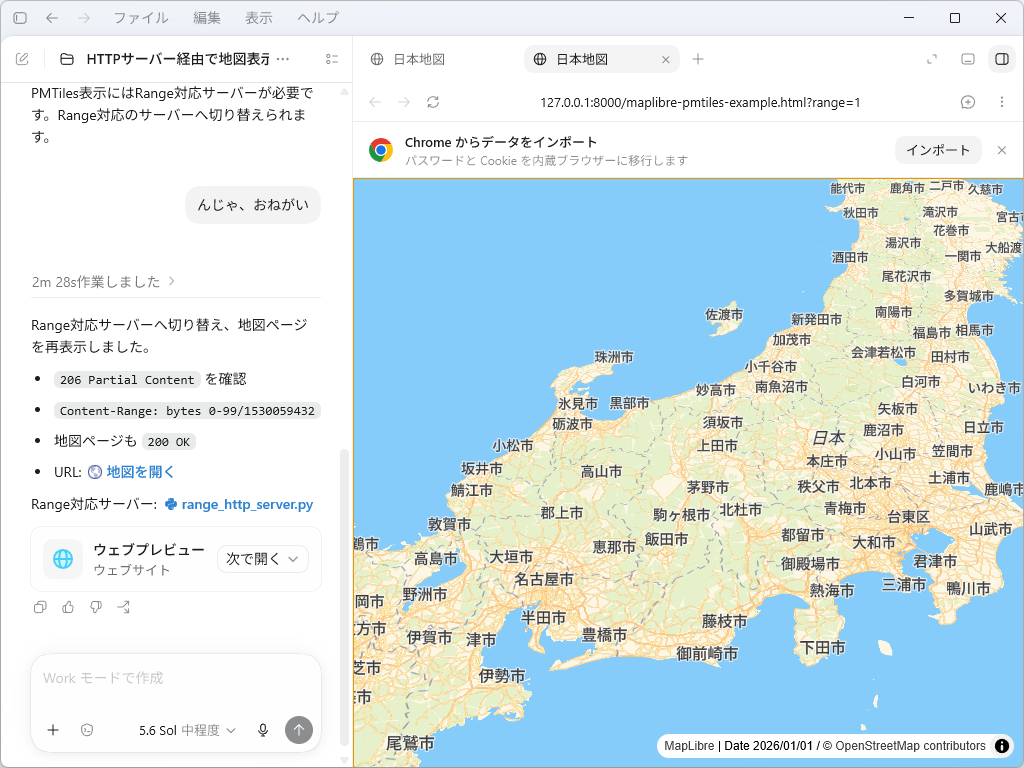Click the 伊勢市 label on map
Screen dimensions: 1024x768
[x=502, y=676]
